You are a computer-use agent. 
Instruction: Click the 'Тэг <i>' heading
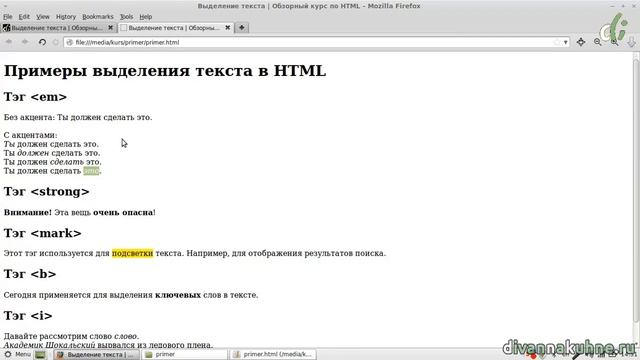pos(28,316)
